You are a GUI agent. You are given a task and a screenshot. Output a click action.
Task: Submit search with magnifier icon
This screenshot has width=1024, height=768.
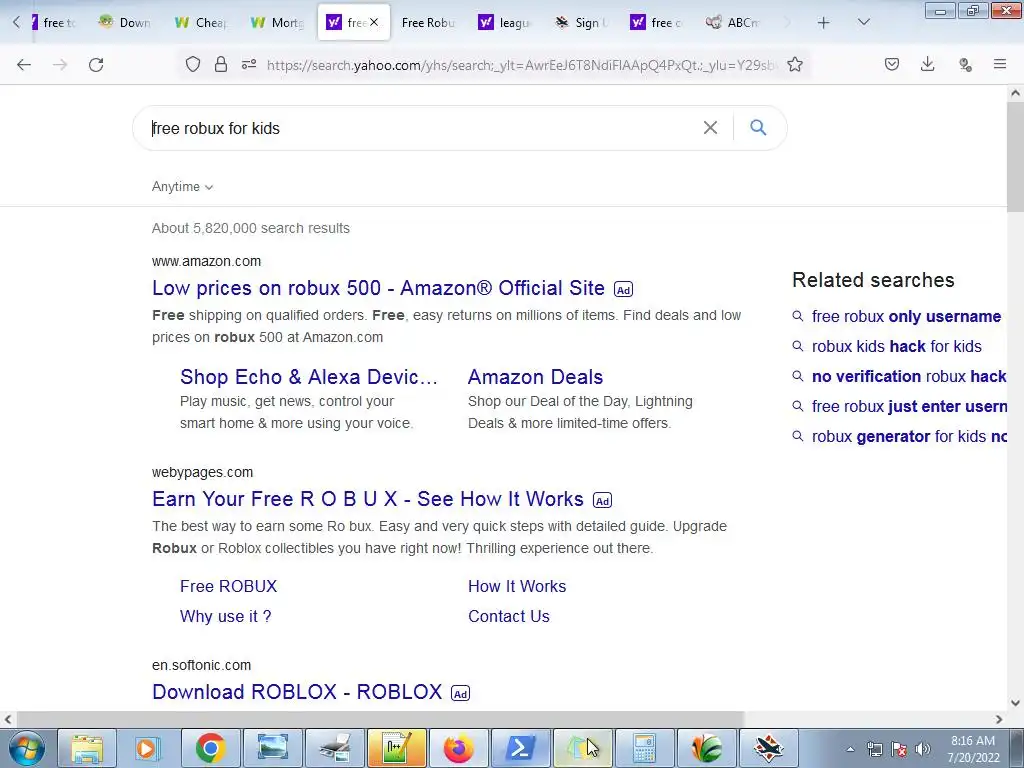(x=758, y=127)
